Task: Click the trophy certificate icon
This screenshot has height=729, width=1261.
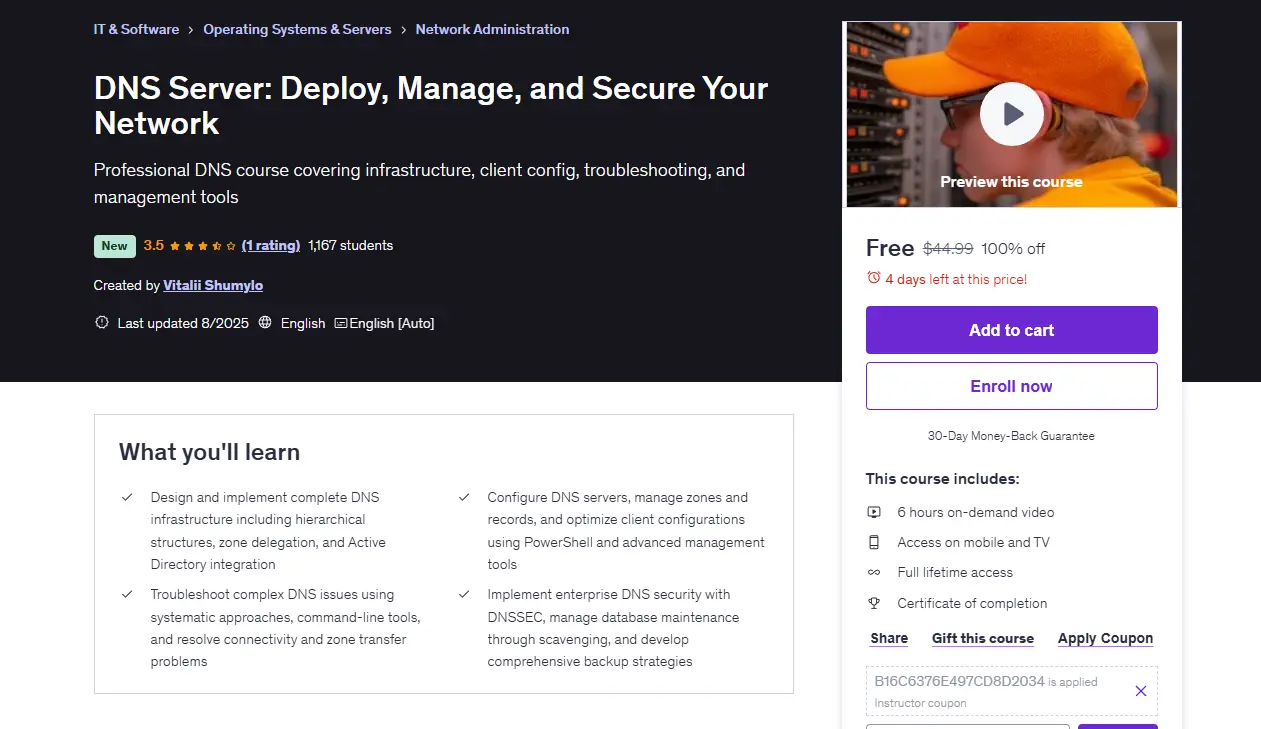Action: pos(874,603)
